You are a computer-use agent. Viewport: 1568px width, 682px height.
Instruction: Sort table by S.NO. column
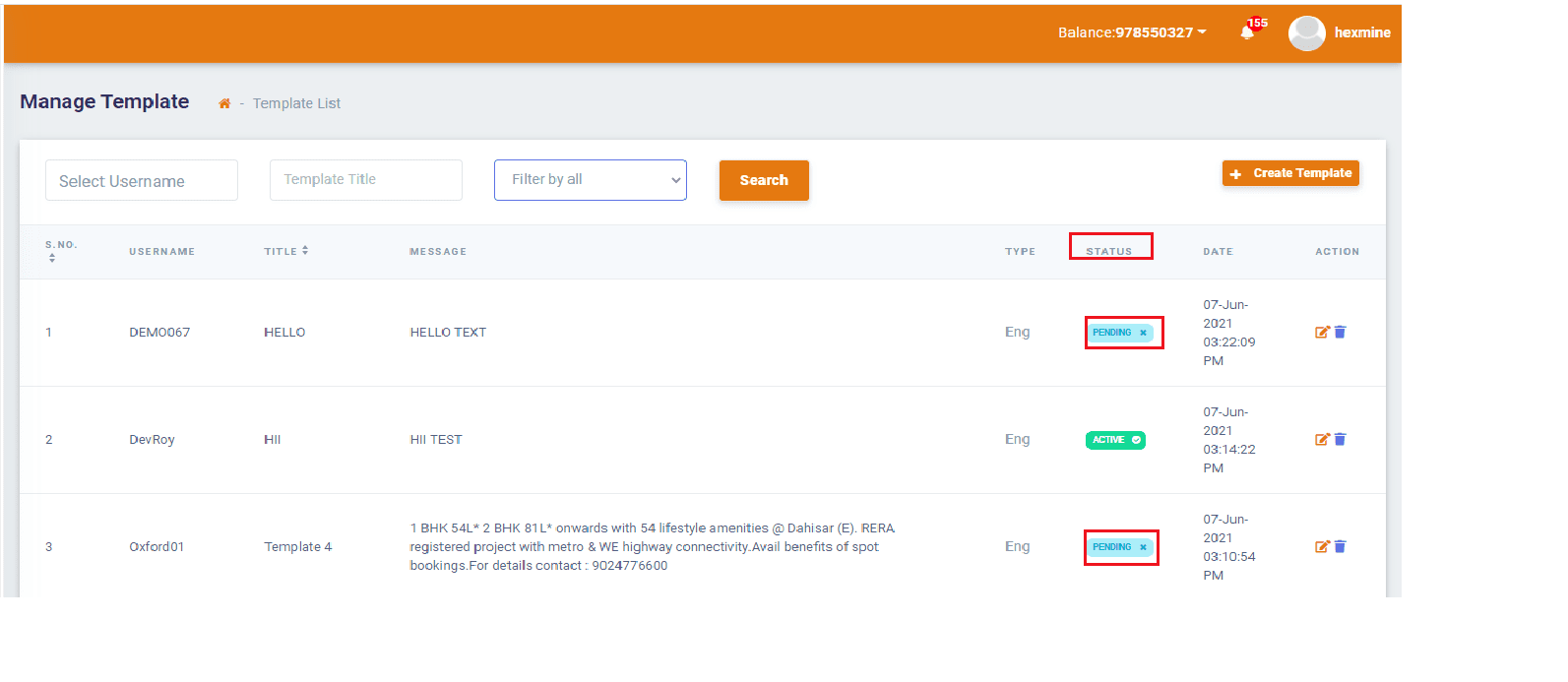(x=52, y=258)
